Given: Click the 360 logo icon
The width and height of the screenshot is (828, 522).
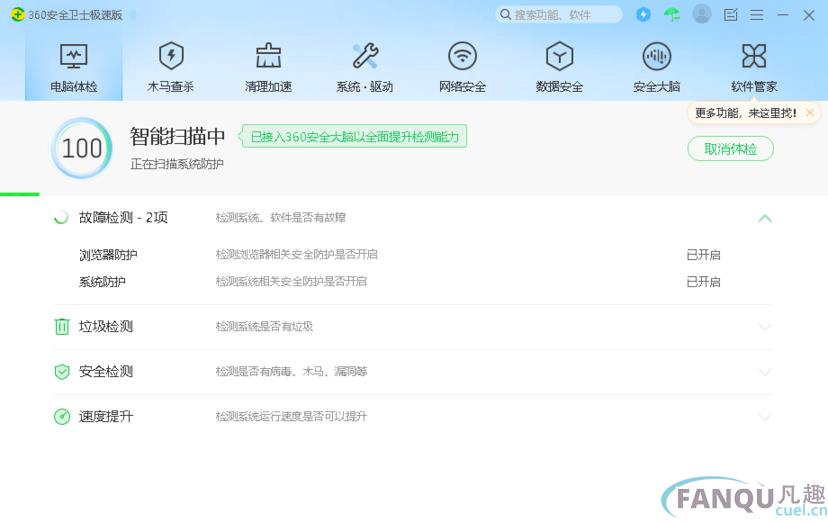Looking at the screenshot, I should coord(17,15).
